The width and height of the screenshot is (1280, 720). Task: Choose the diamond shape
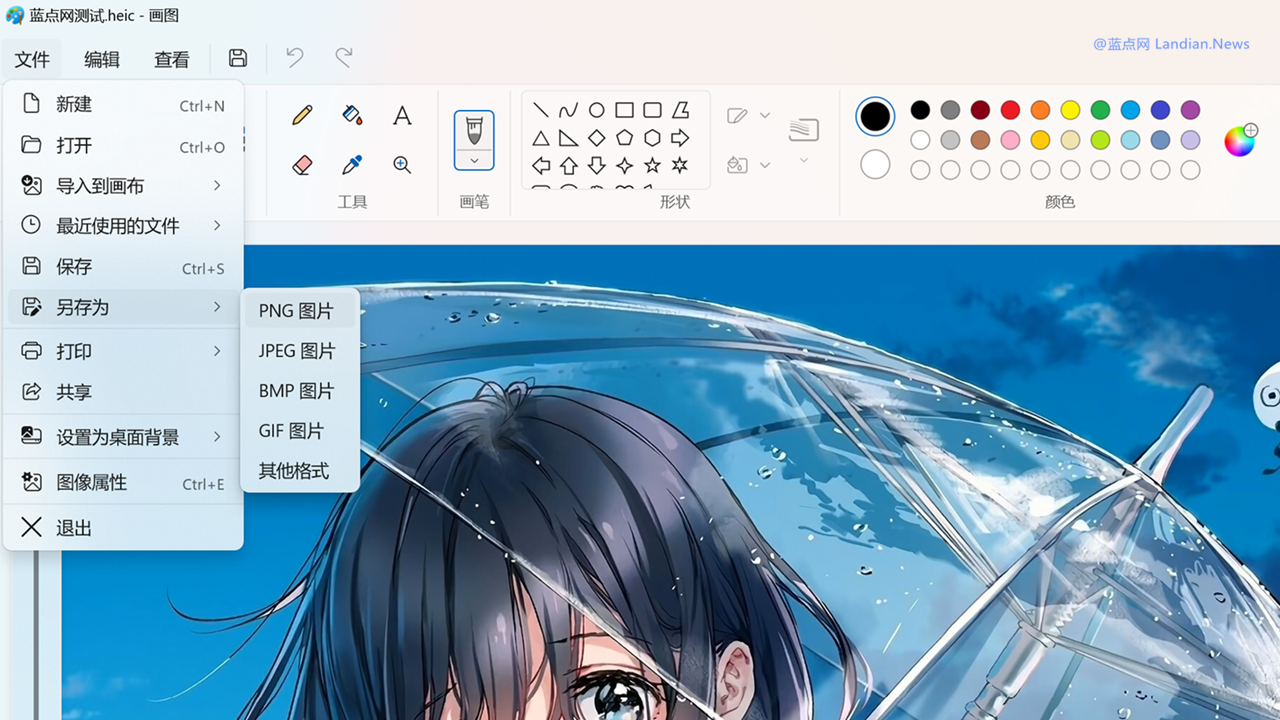tap(597, 138)
